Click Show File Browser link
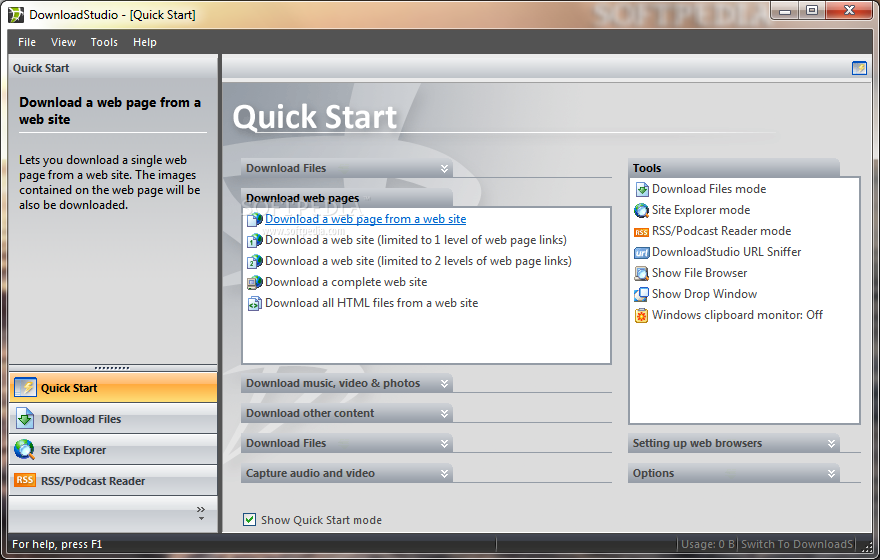 point(699,273)
